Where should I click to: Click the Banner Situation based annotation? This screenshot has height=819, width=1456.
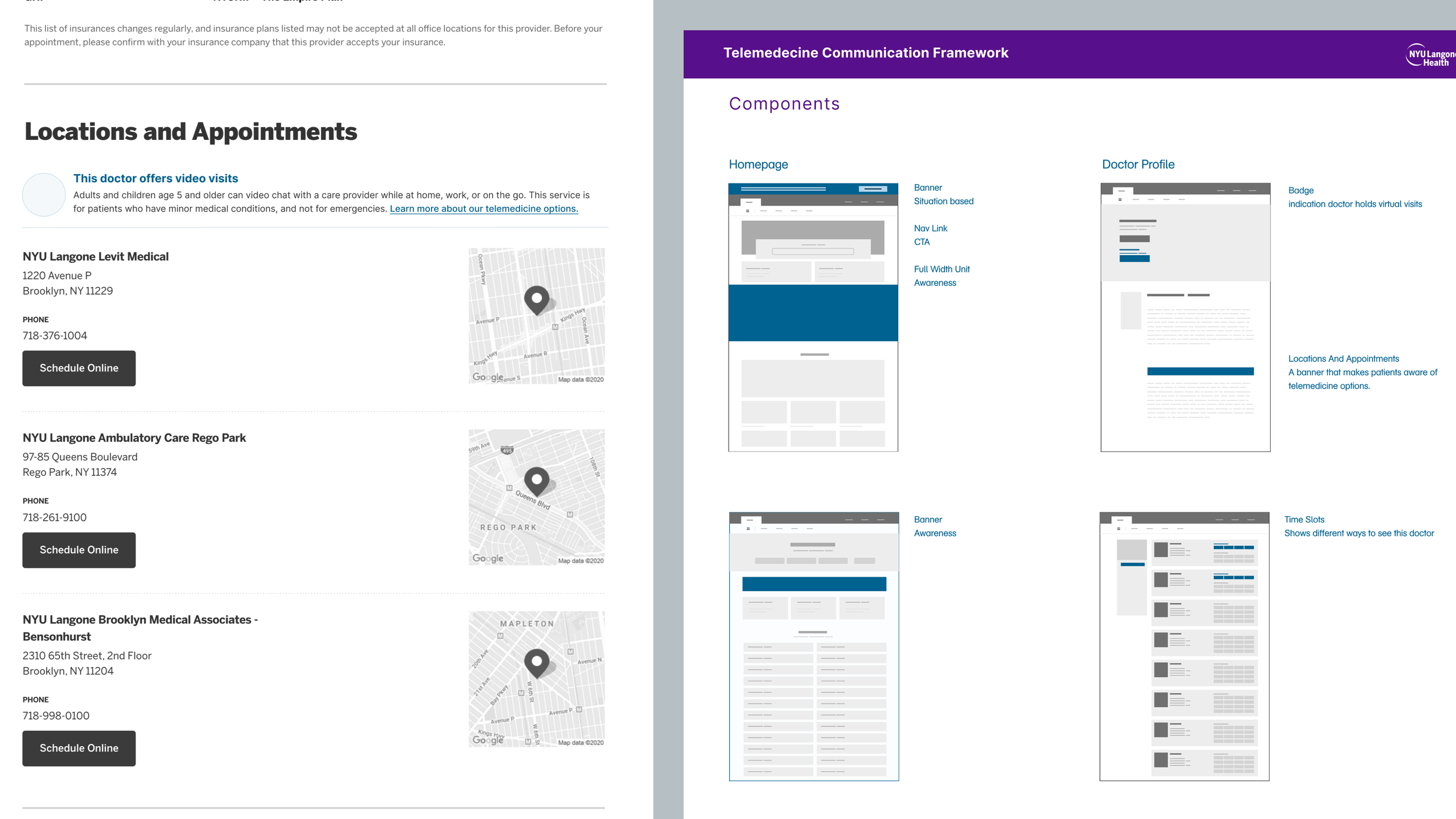pyautogui.click(x=943, y=195)
